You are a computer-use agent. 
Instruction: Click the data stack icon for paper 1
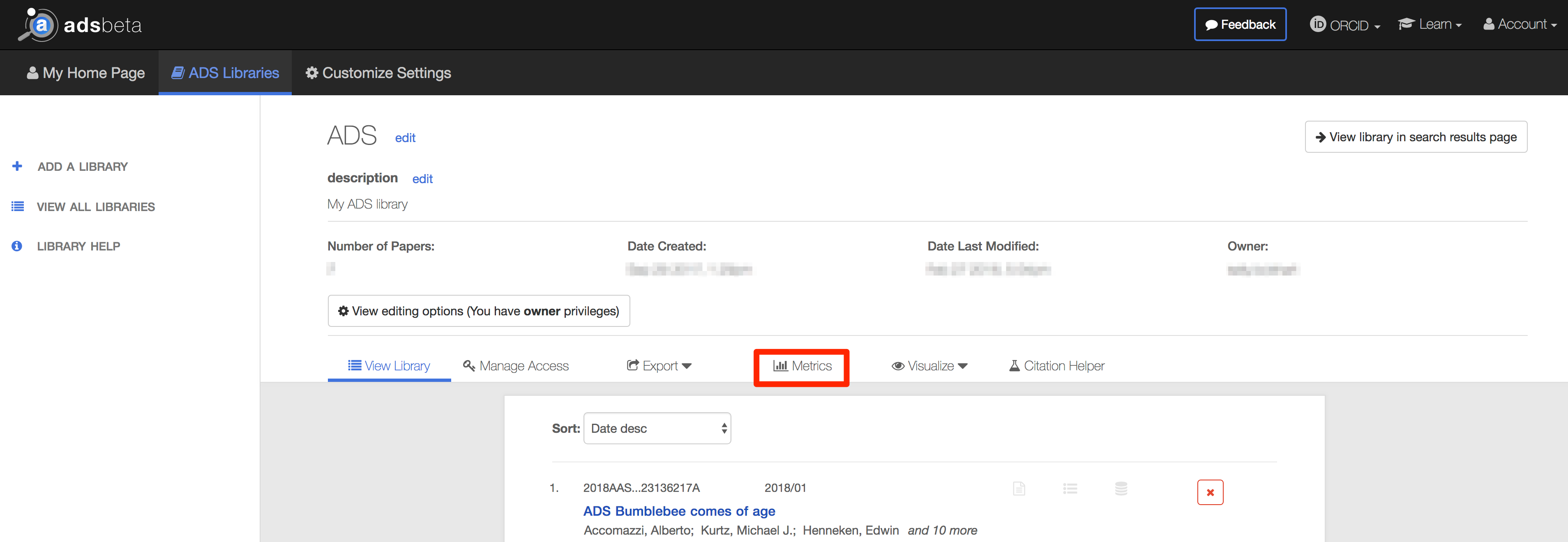pos(1121,489)
